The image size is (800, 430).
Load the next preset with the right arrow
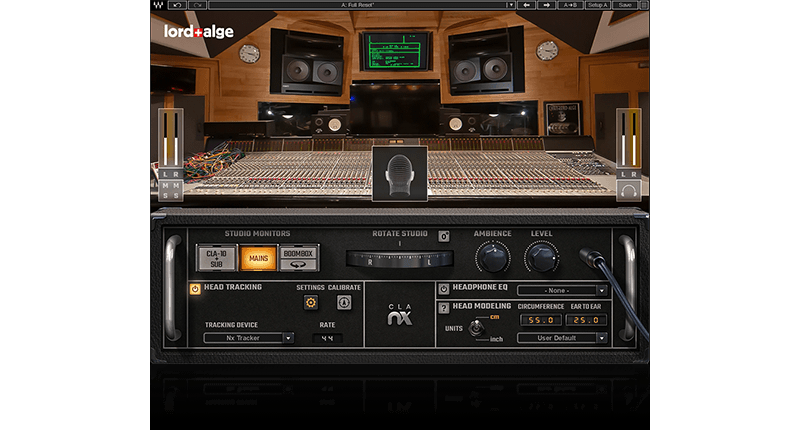coord(546,5)
